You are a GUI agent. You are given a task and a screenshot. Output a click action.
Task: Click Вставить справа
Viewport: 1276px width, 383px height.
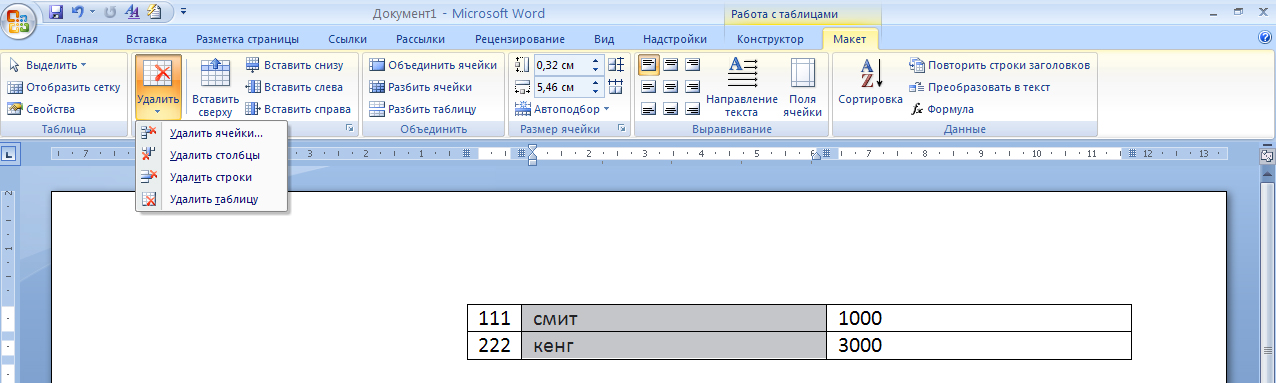coord(298,109)
